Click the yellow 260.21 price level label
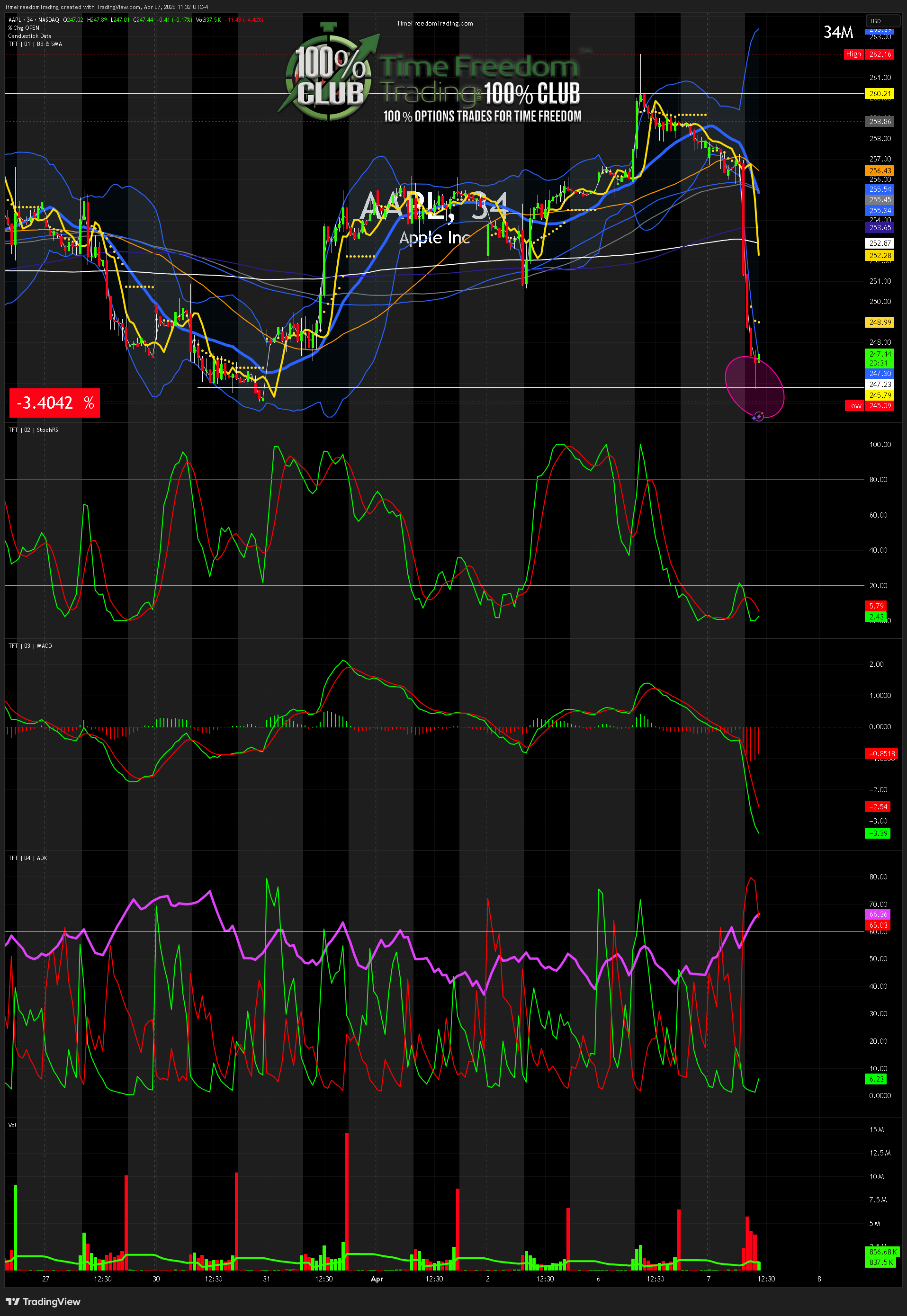Viewport: 907px width, 1316px height. point(879,94)
